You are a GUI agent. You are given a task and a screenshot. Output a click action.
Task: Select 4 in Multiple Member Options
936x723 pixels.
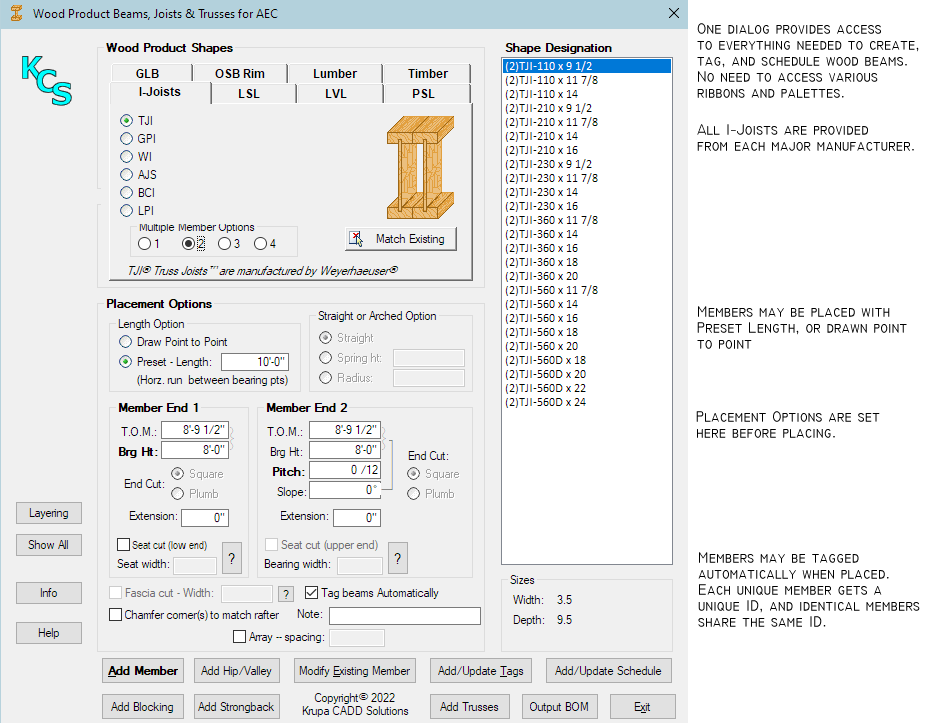pos(260,243)
